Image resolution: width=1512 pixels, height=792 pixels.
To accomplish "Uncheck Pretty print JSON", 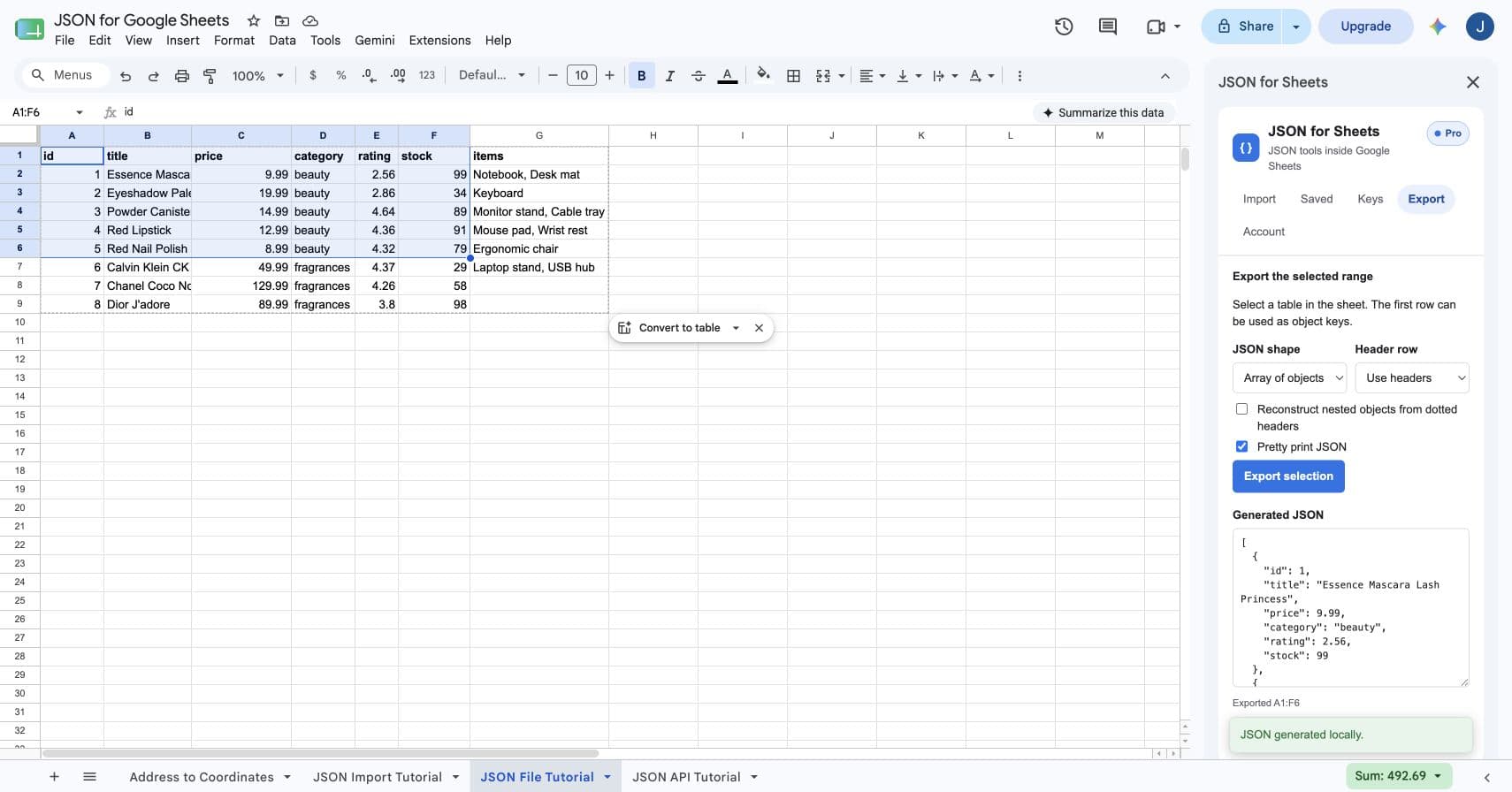I will tap(1241, 446).
